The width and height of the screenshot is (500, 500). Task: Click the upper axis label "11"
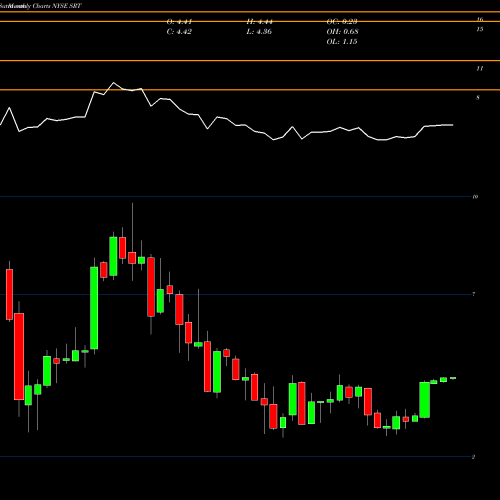point(479,69)
